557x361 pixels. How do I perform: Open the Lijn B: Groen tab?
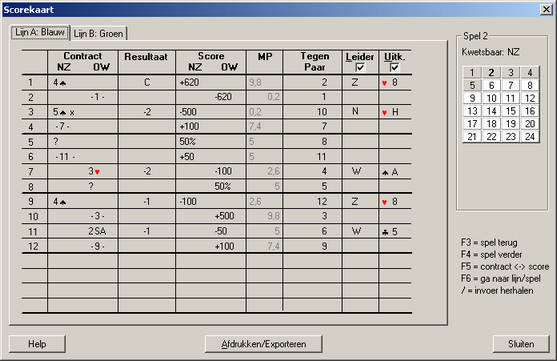click(98, 33)
